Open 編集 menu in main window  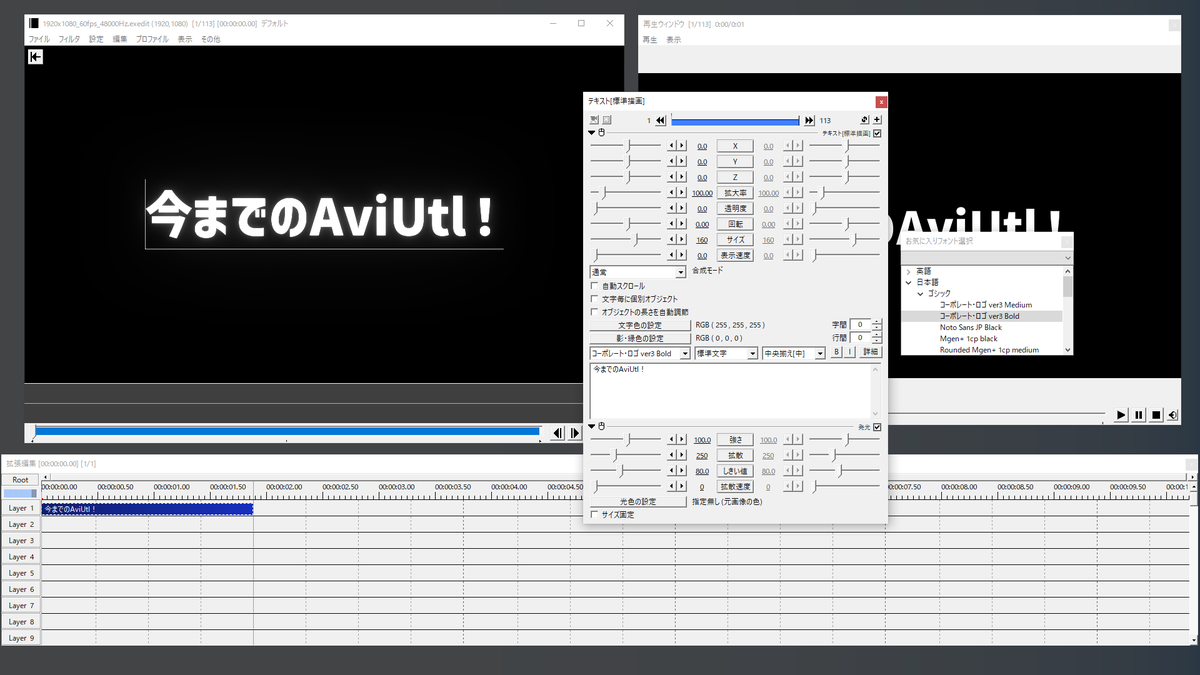pos(120,39)
